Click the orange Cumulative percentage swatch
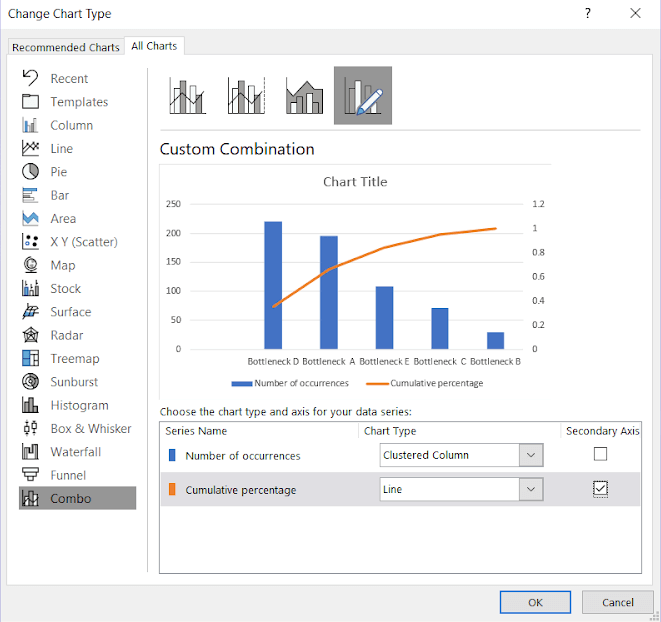 [x=172, y=489]
